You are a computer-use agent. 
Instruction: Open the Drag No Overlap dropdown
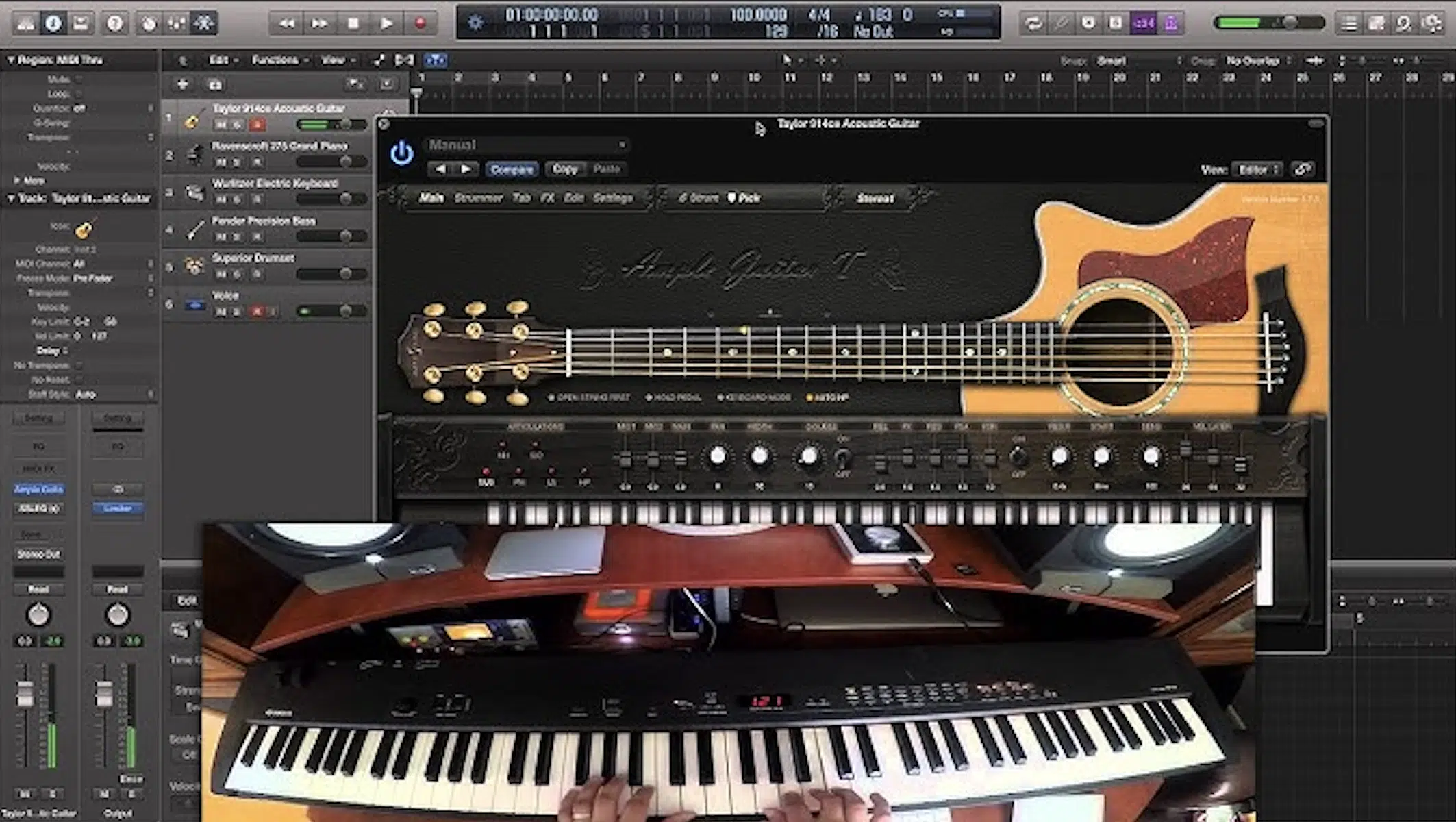[1258, 60]
